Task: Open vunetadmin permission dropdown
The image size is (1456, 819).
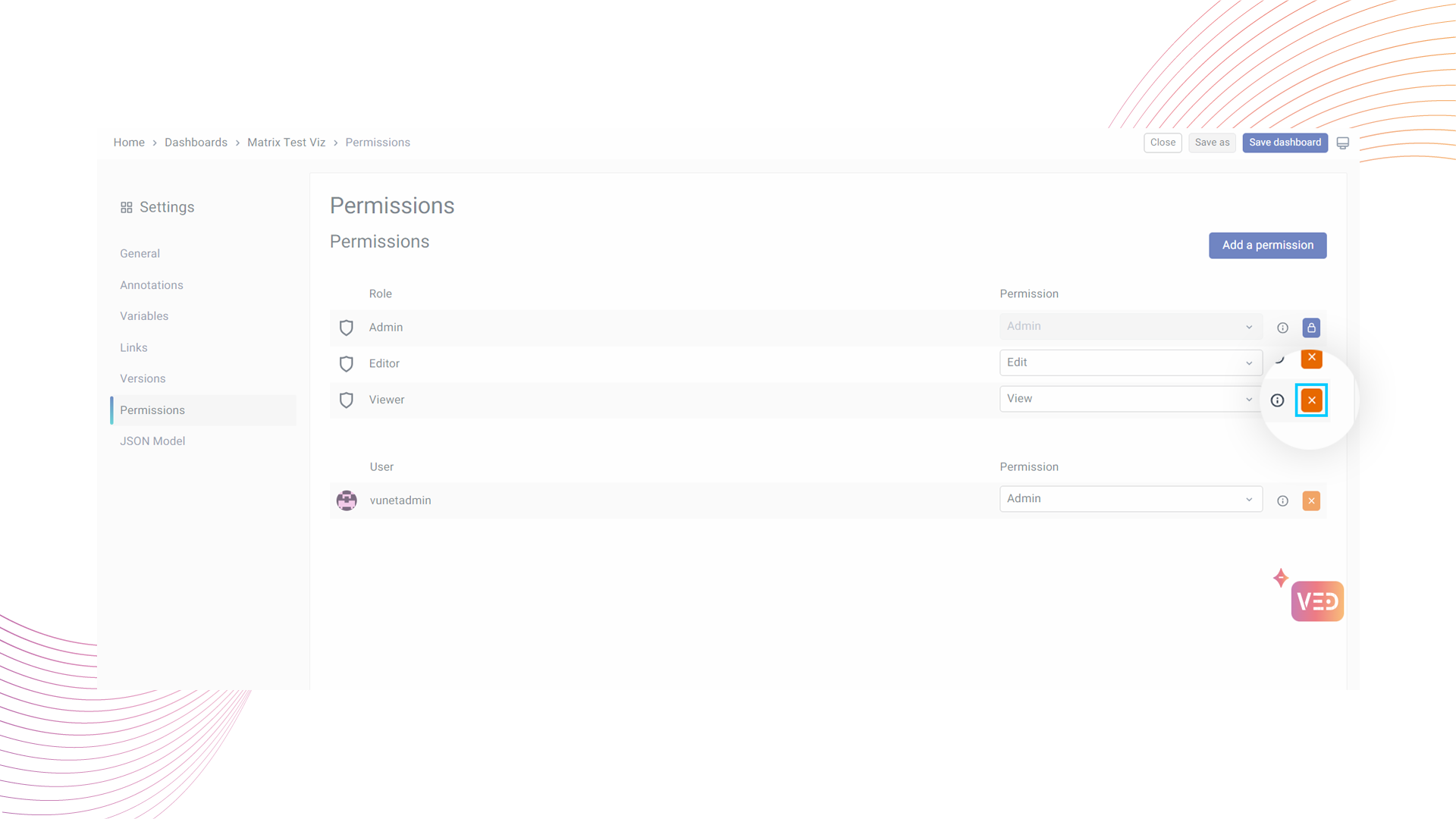Action: point(1130,499)
